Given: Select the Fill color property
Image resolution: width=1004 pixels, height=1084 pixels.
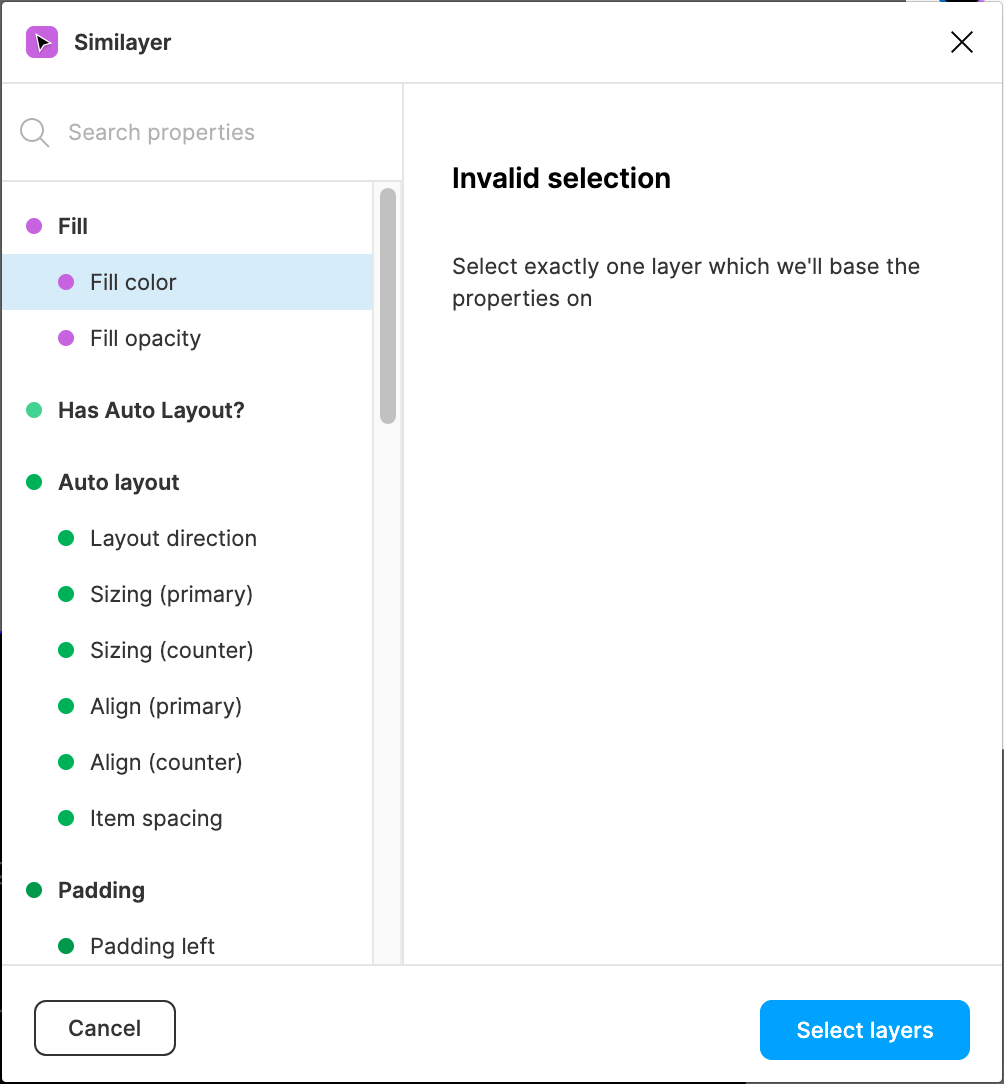Looking at the screenshot, I should pos(133,282).
